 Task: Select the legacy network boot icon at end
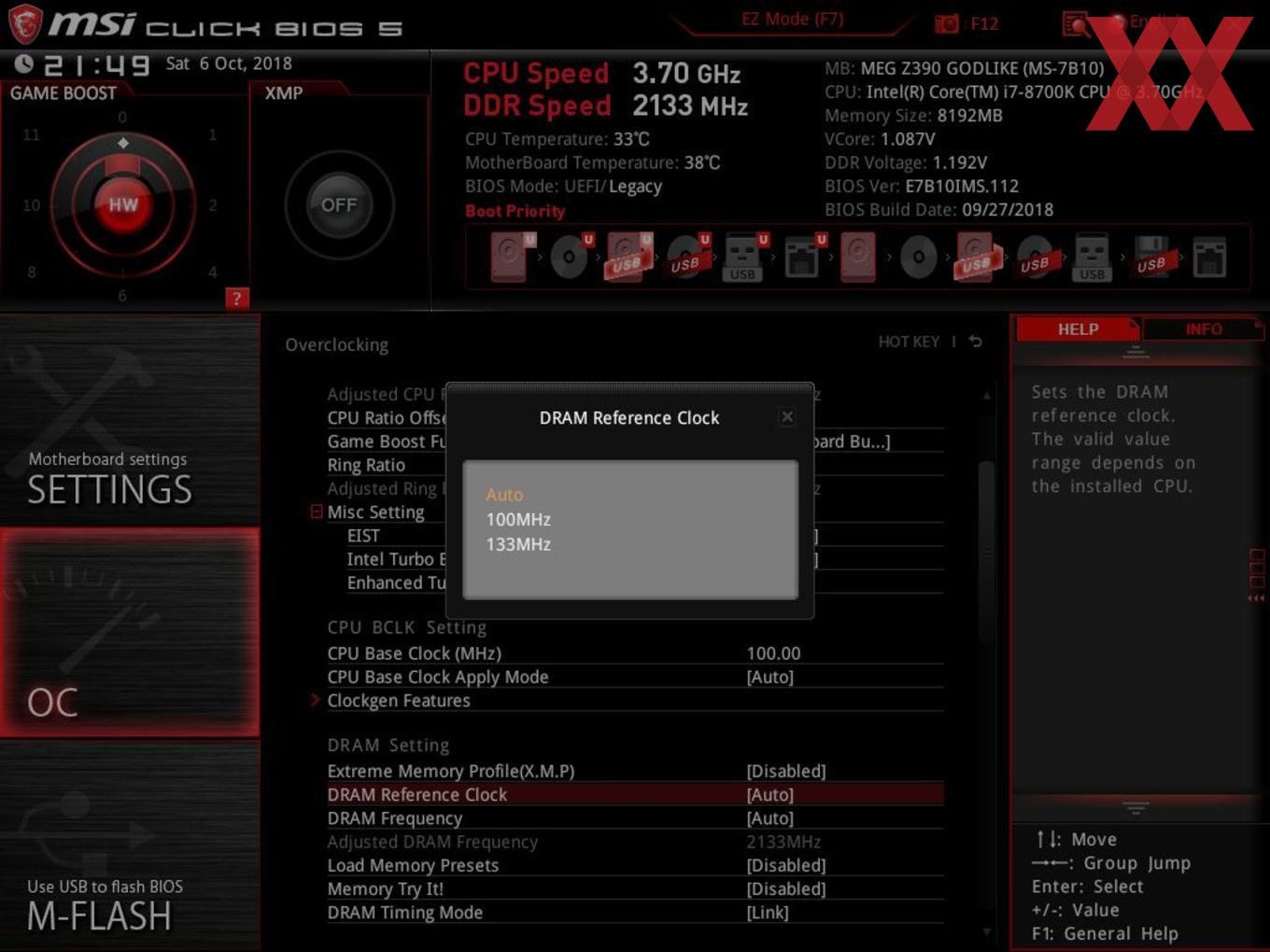[1209, 257]
